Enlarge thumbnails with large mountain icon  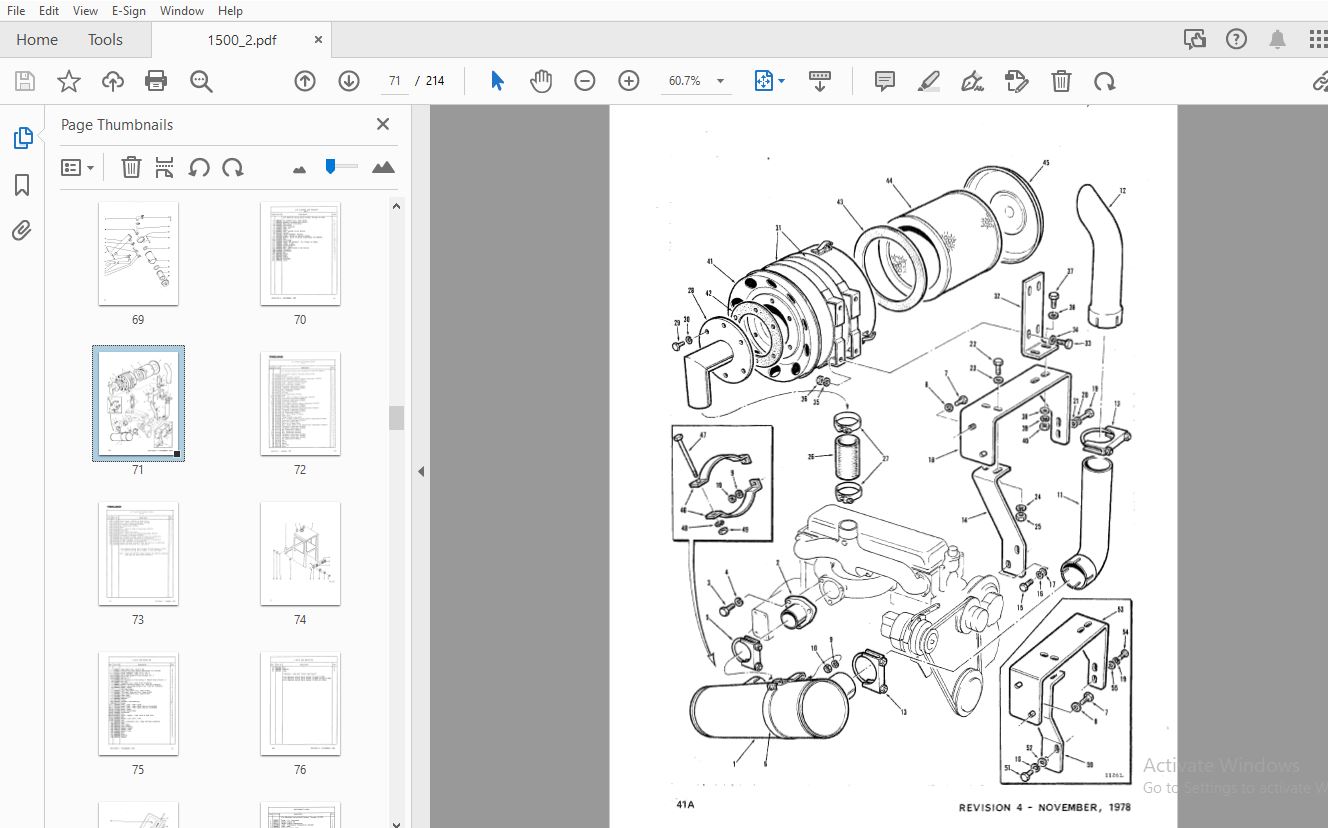pyautogui.click(x=383, y=168)
